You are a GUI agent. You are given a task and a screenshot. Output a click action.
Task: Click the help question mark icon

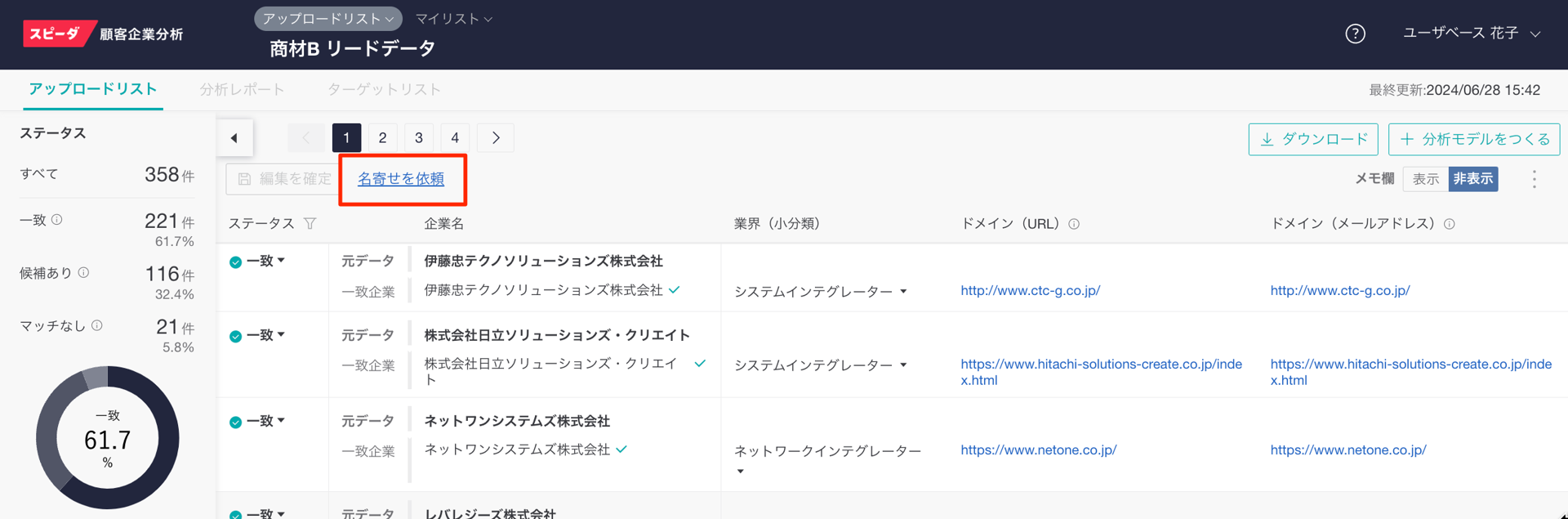point(1355,34)
